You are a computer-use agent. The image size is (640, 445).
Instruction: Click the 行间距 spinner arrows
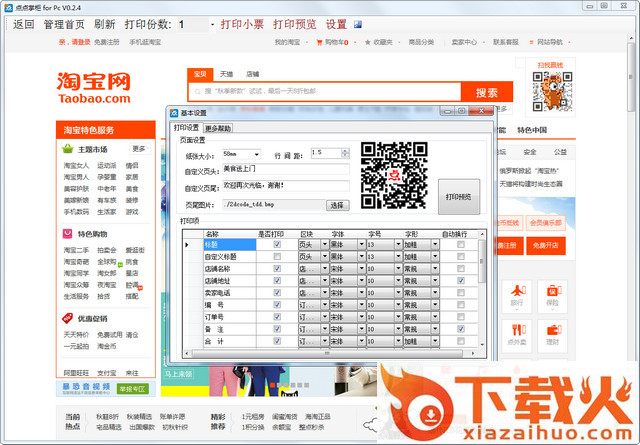click(x=345, y=153)
